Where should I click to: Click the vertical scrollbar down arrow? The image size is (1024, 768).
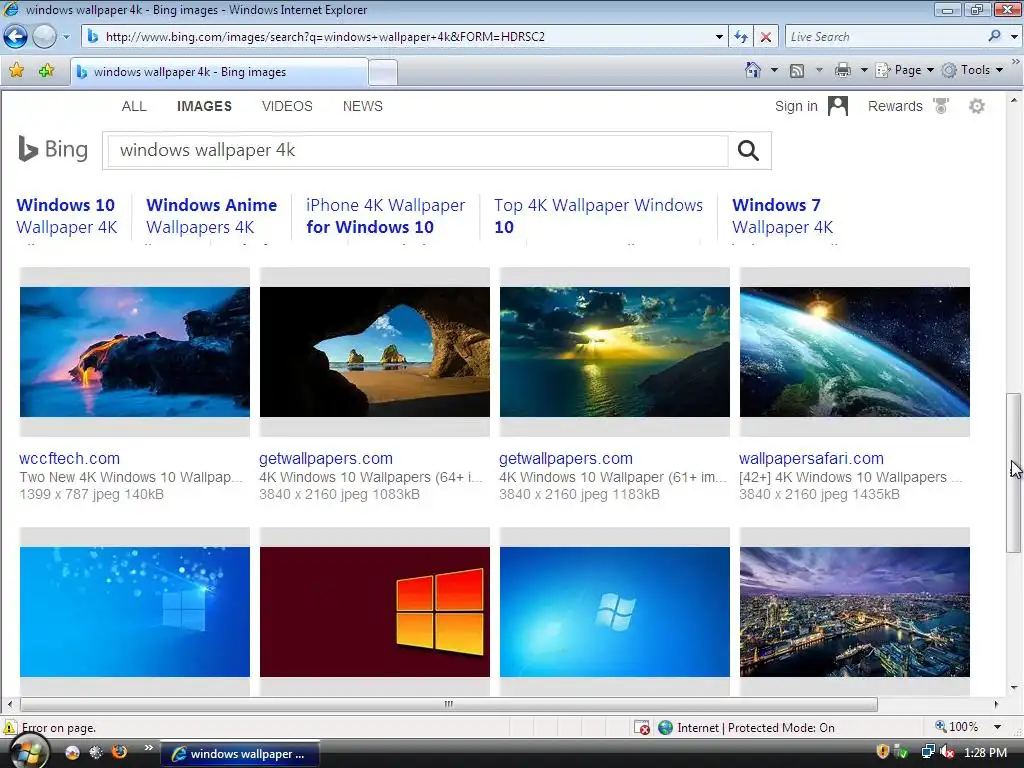pos(1014,687)
